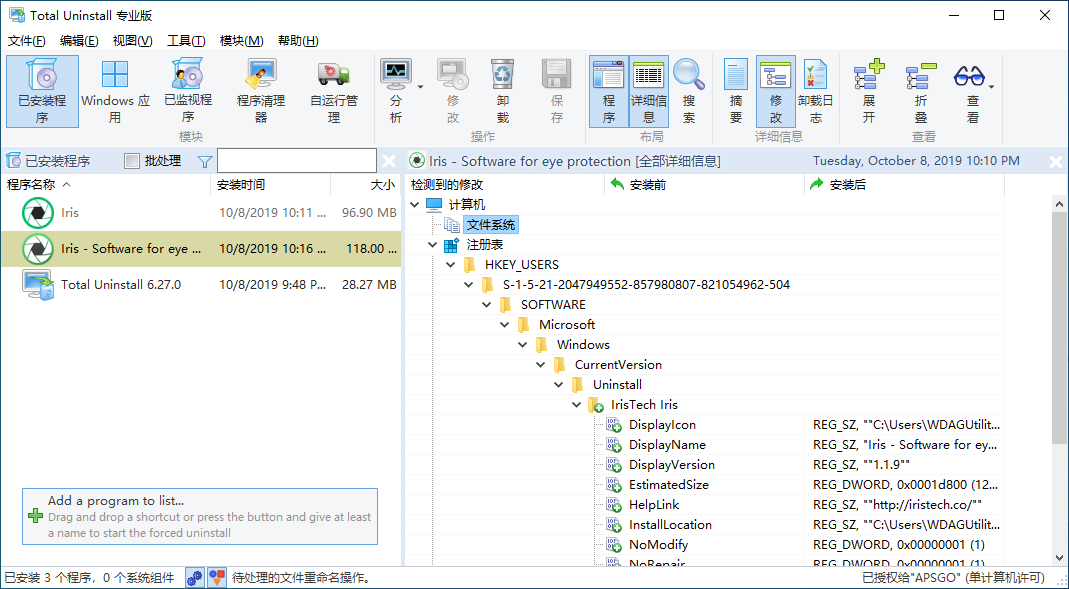This screenshot has height=589, width=1069.
Task: Select the DisplayName registry value
Action: pos(667,444)
